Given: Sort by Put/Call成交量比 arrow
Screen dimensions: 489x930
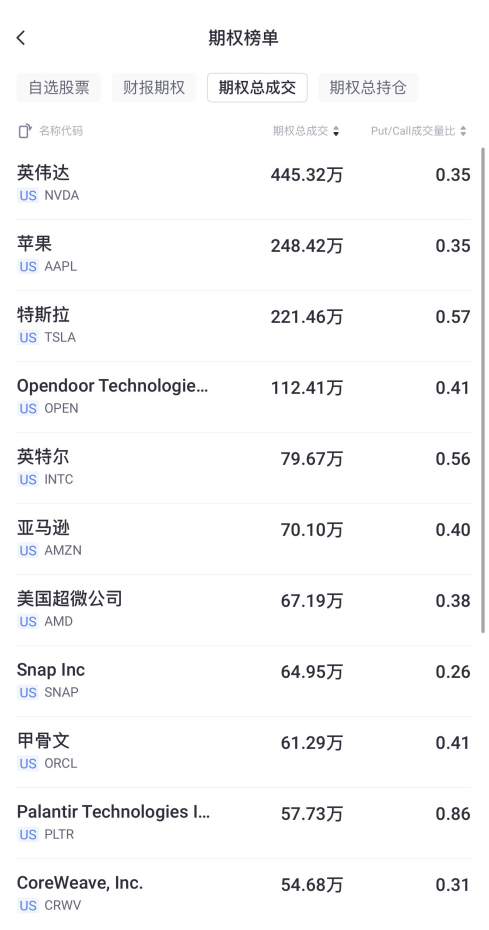Looking at the screenshot, I should pos(463,131).
